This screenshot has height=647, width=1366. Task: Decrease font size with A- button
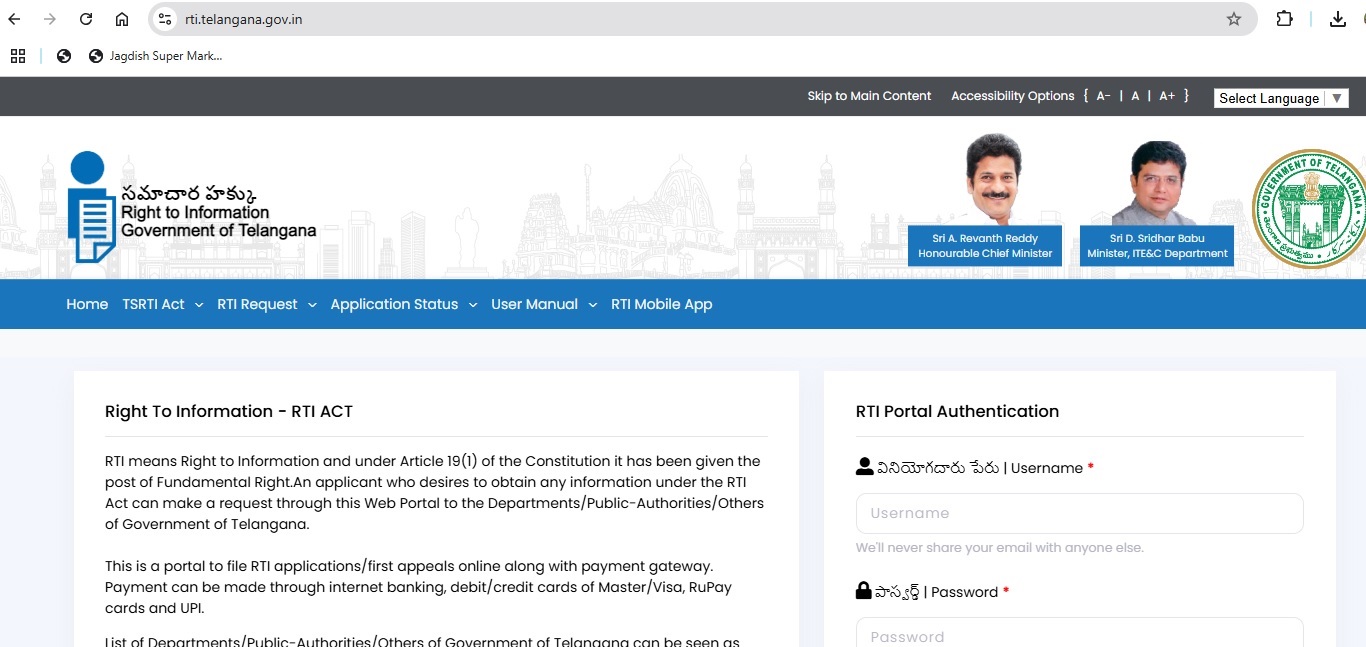click(1104, 96)
